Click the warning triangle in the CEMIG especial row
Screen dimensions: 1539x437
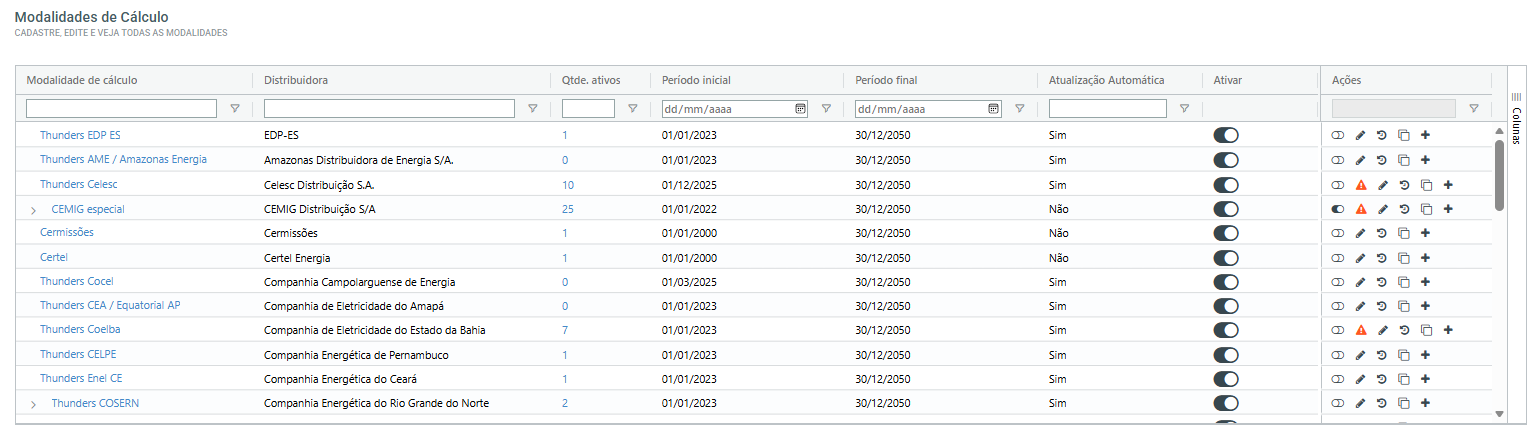coord(1360,209)
